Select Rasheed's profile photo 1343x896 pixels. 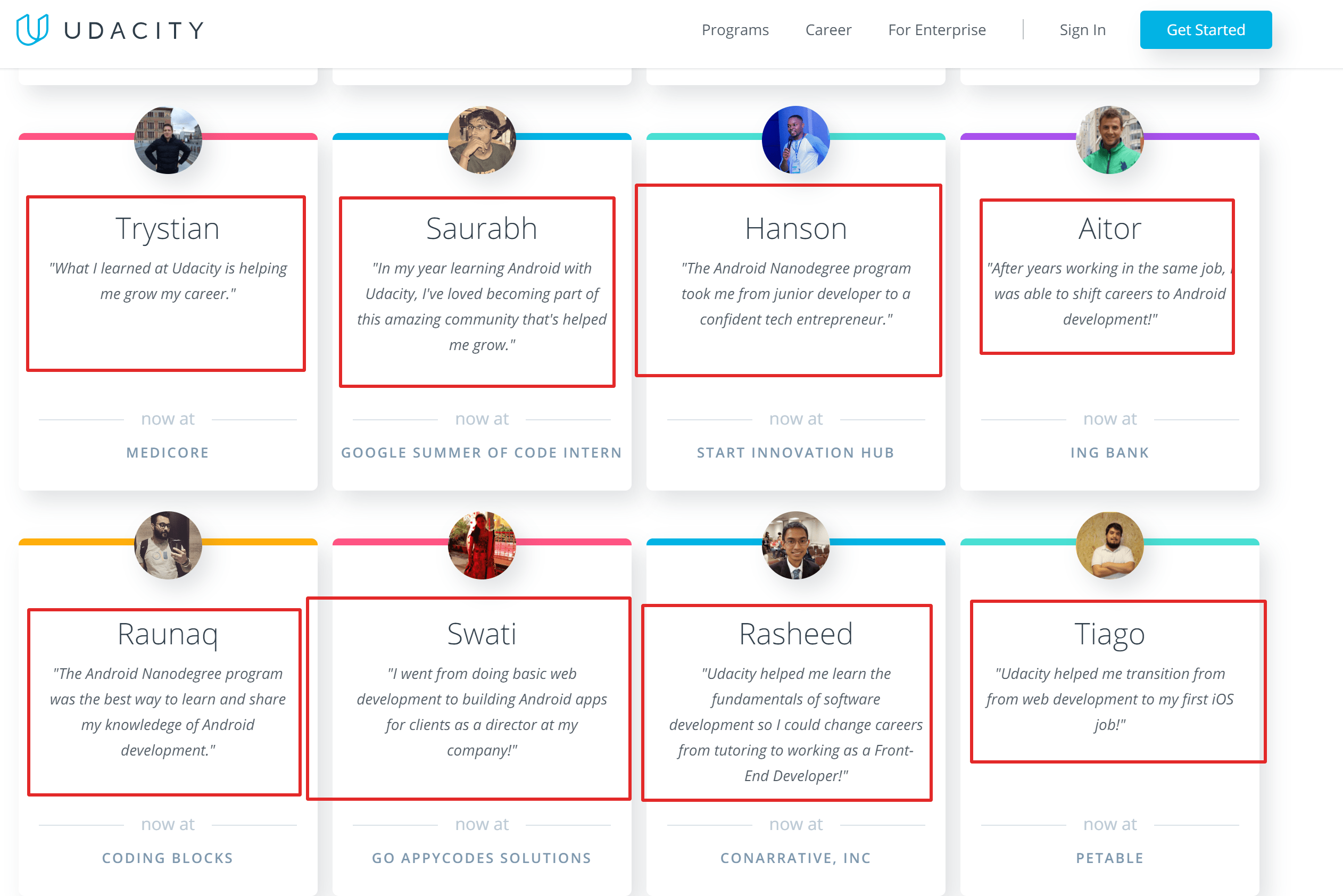tap(795, 545)
